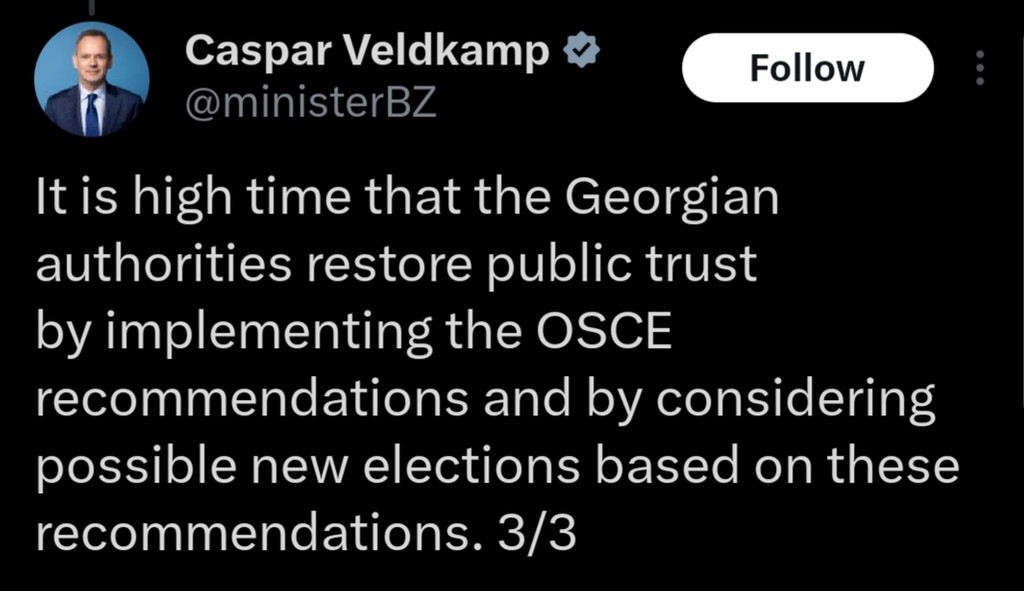Image resolution: width=1024 pixels, height=591 pixels.
Task: Click the "3/3" thread counter text
Action: point(538,535)
